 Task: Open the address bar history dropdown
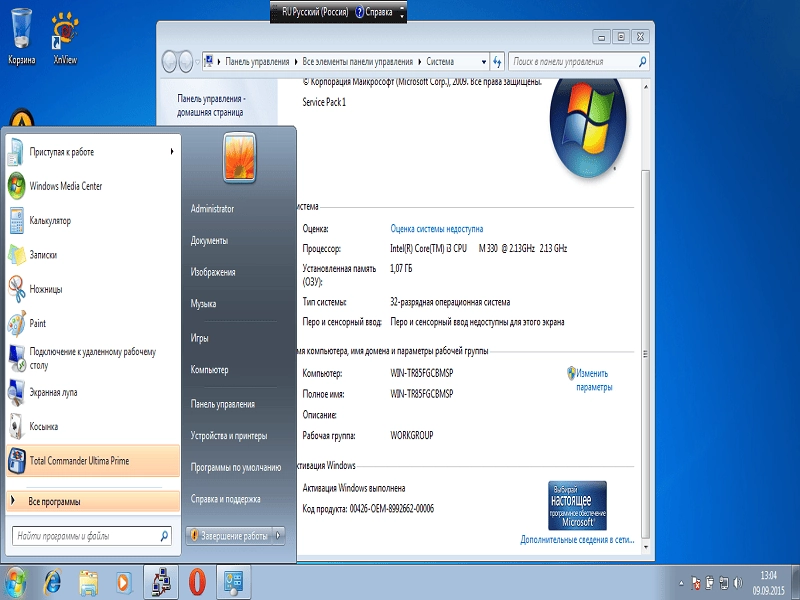483,62
